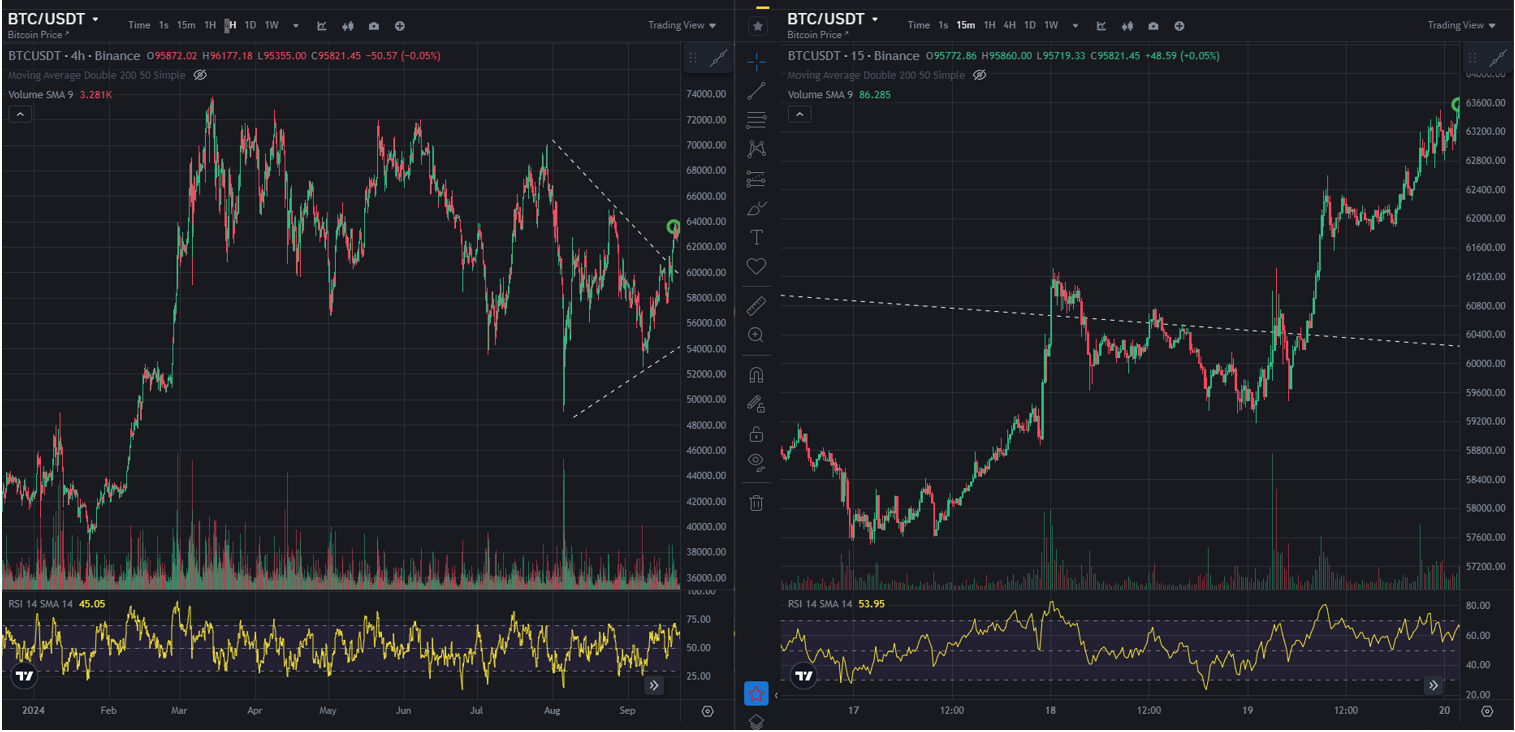Select Time view on left chart

tap(139, 25)
